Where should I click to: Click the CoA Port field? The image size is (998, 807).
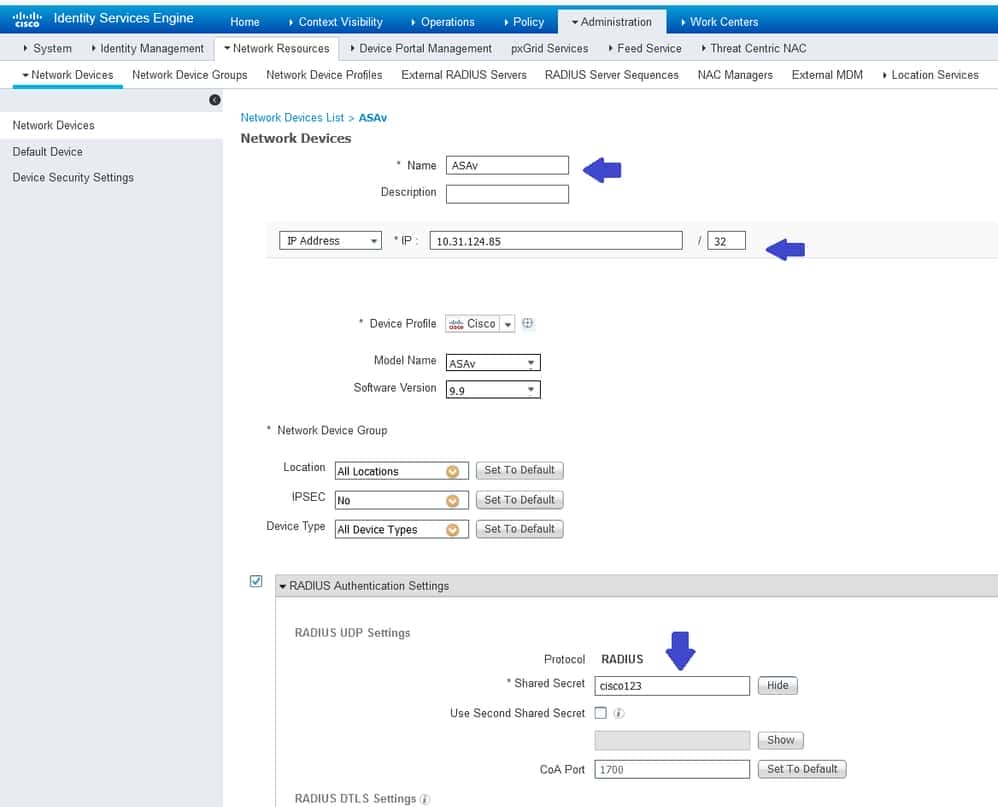672,769
